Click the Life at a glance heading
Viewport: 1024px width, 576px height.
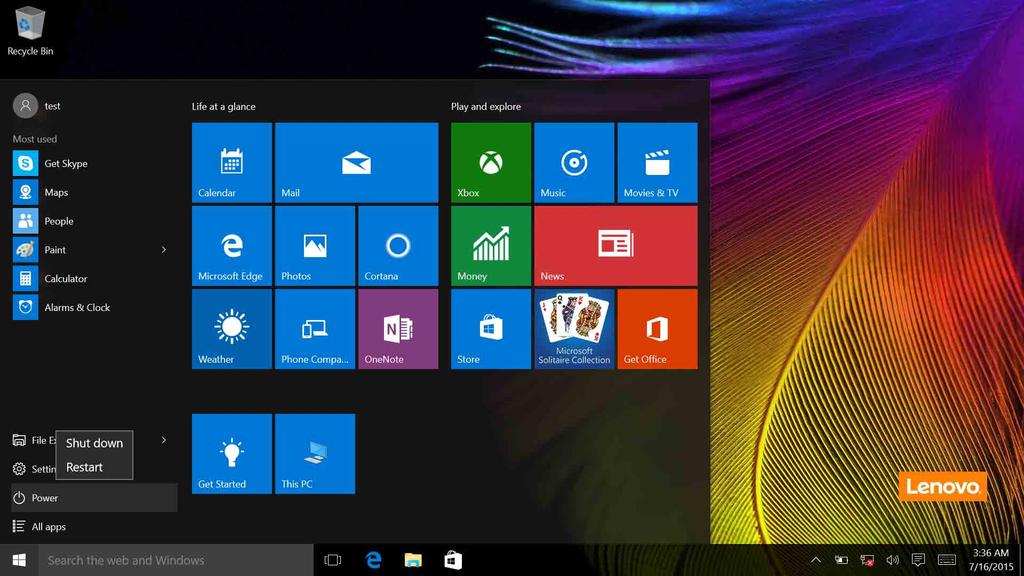tap(223, 106)
